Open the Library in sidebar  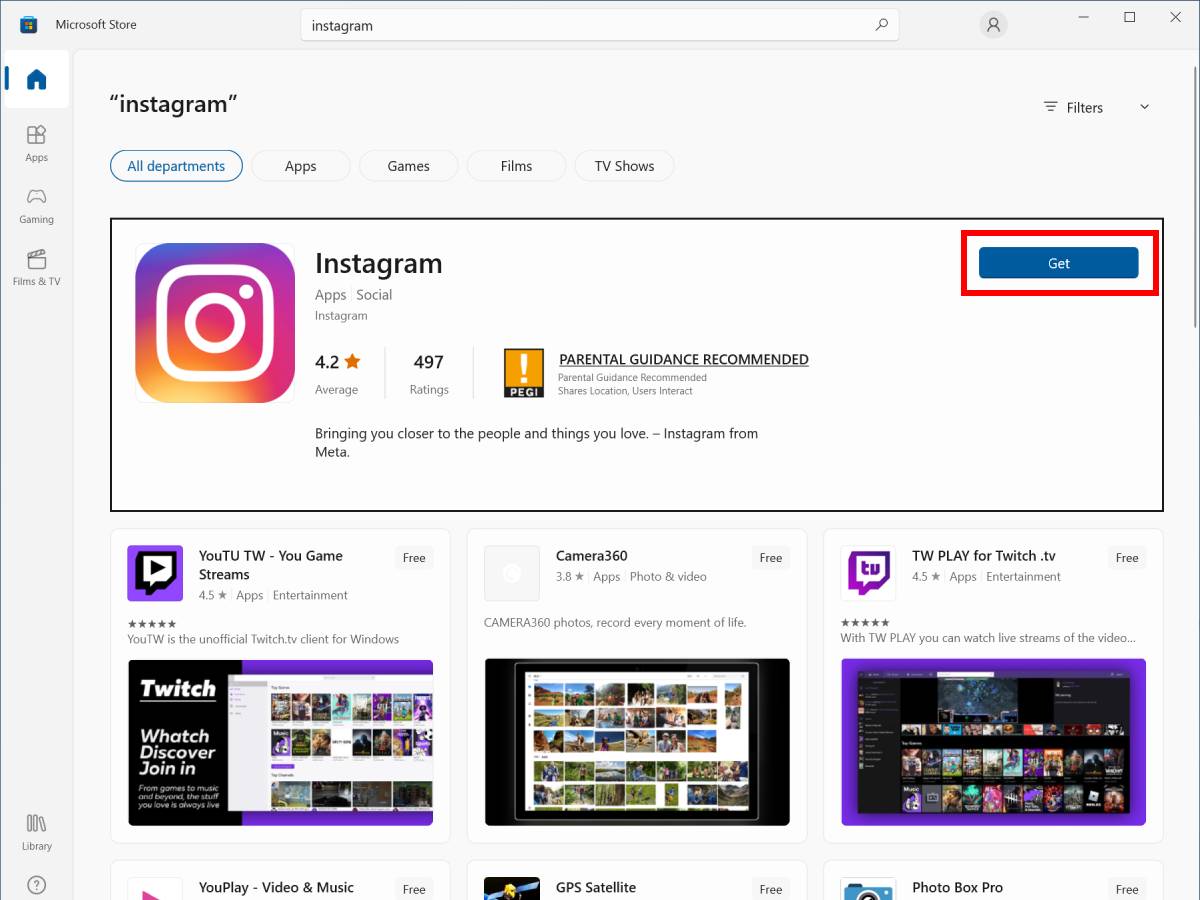[x=37, y=832]
